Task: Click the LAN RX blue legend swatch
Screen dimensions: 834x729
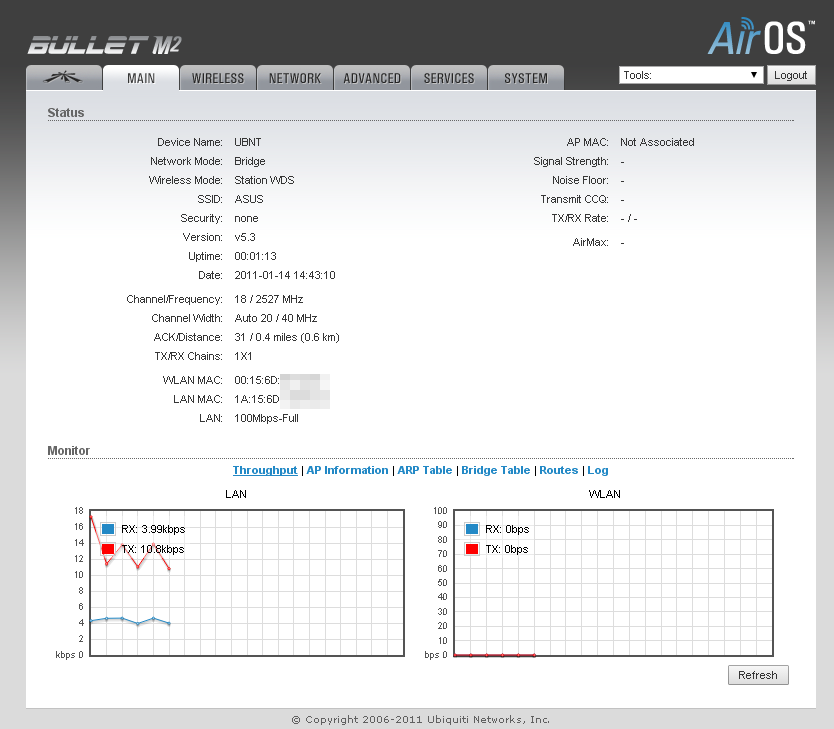Action: pyautogui.click(x=108, y=529)
